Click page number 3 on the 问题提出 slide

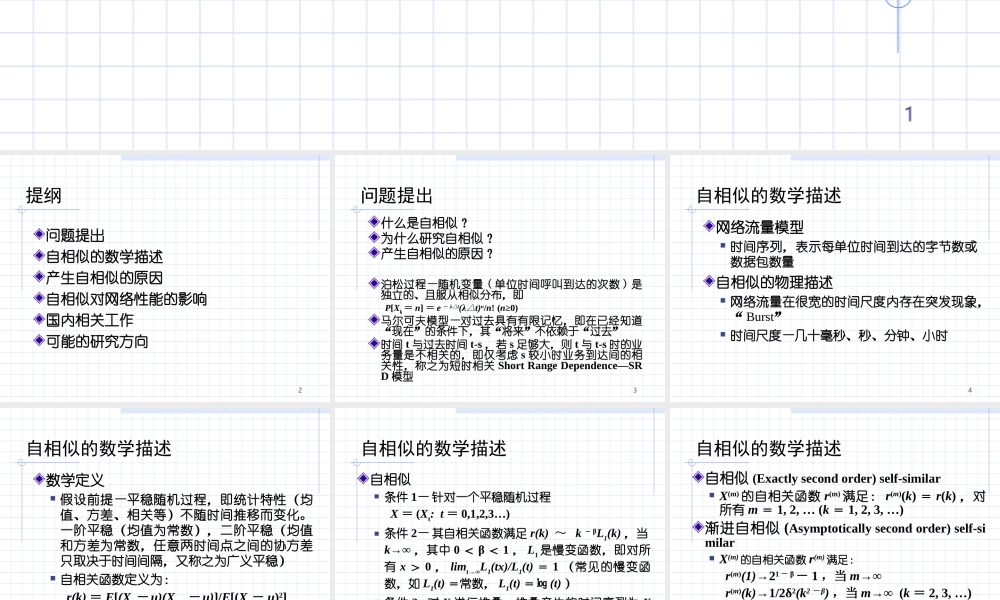[633, 390]
